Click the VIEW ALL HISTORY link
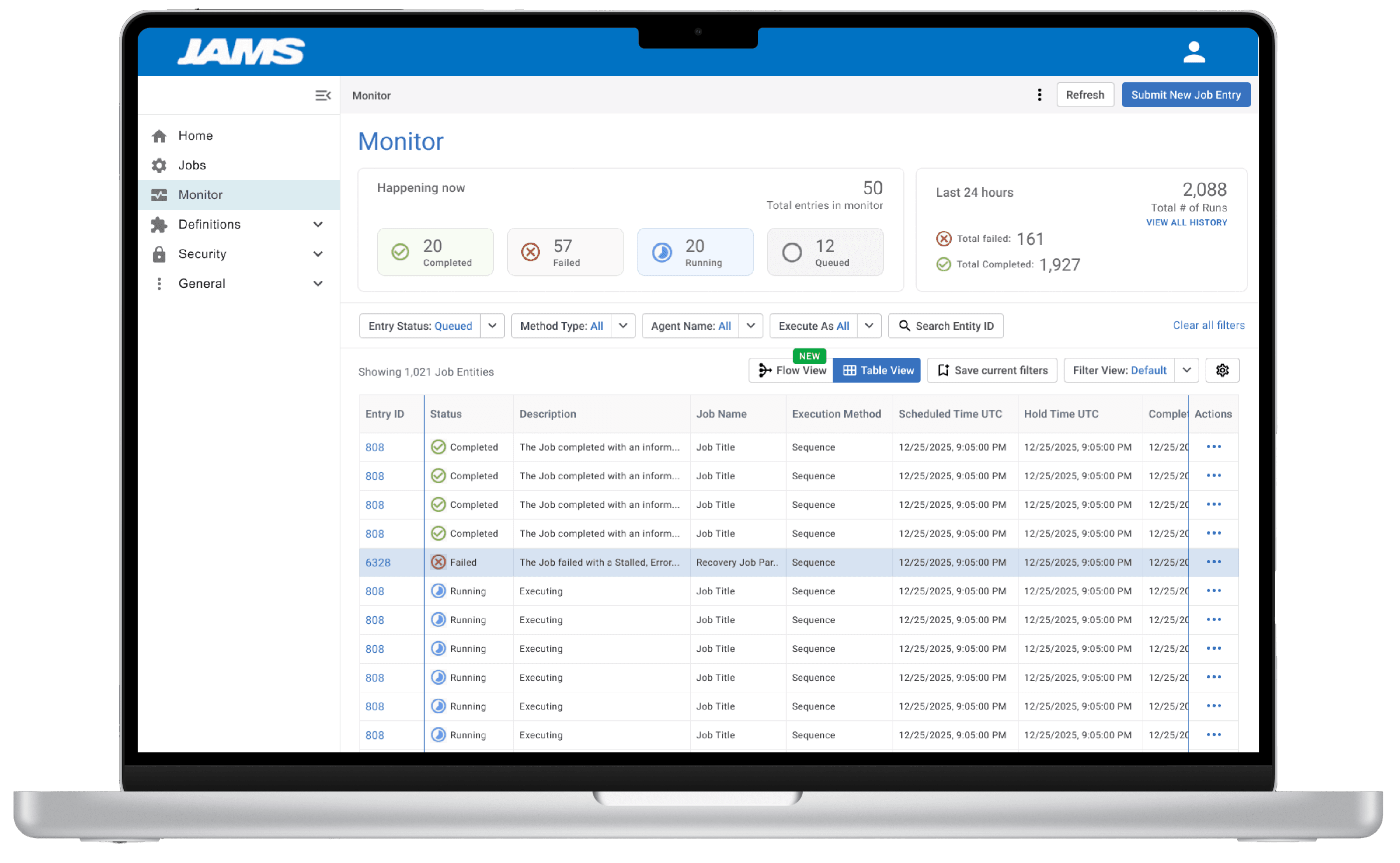This screenshot has height=863, width=1400. 1187,223
